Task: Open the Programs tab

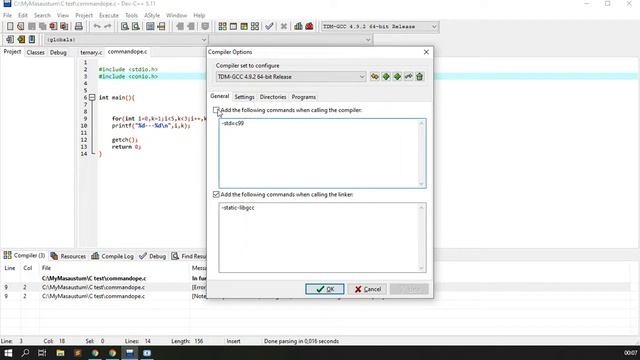Action: click(303, 97)
